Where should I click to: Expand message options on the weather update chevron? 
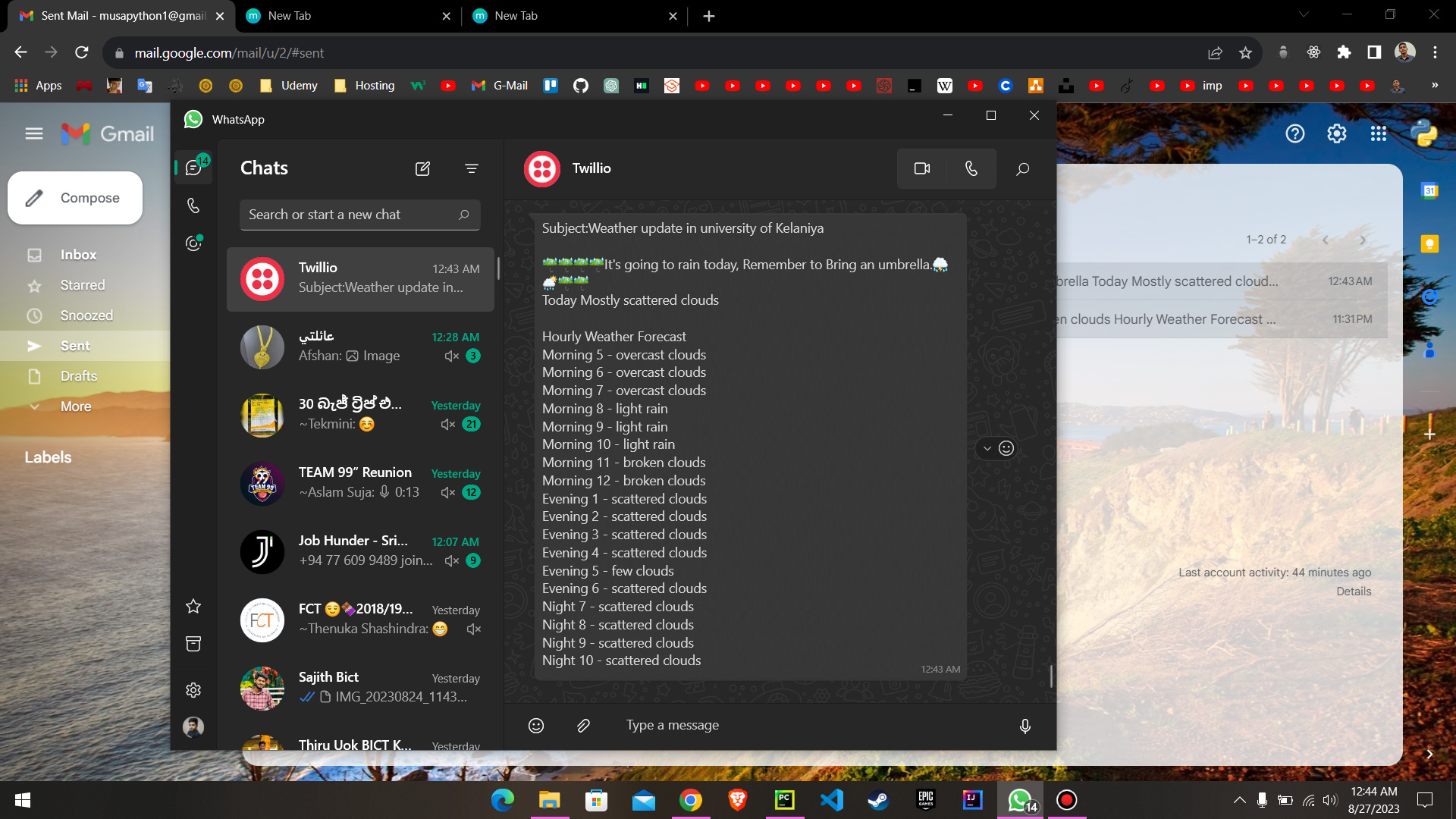tap(987, 448)
